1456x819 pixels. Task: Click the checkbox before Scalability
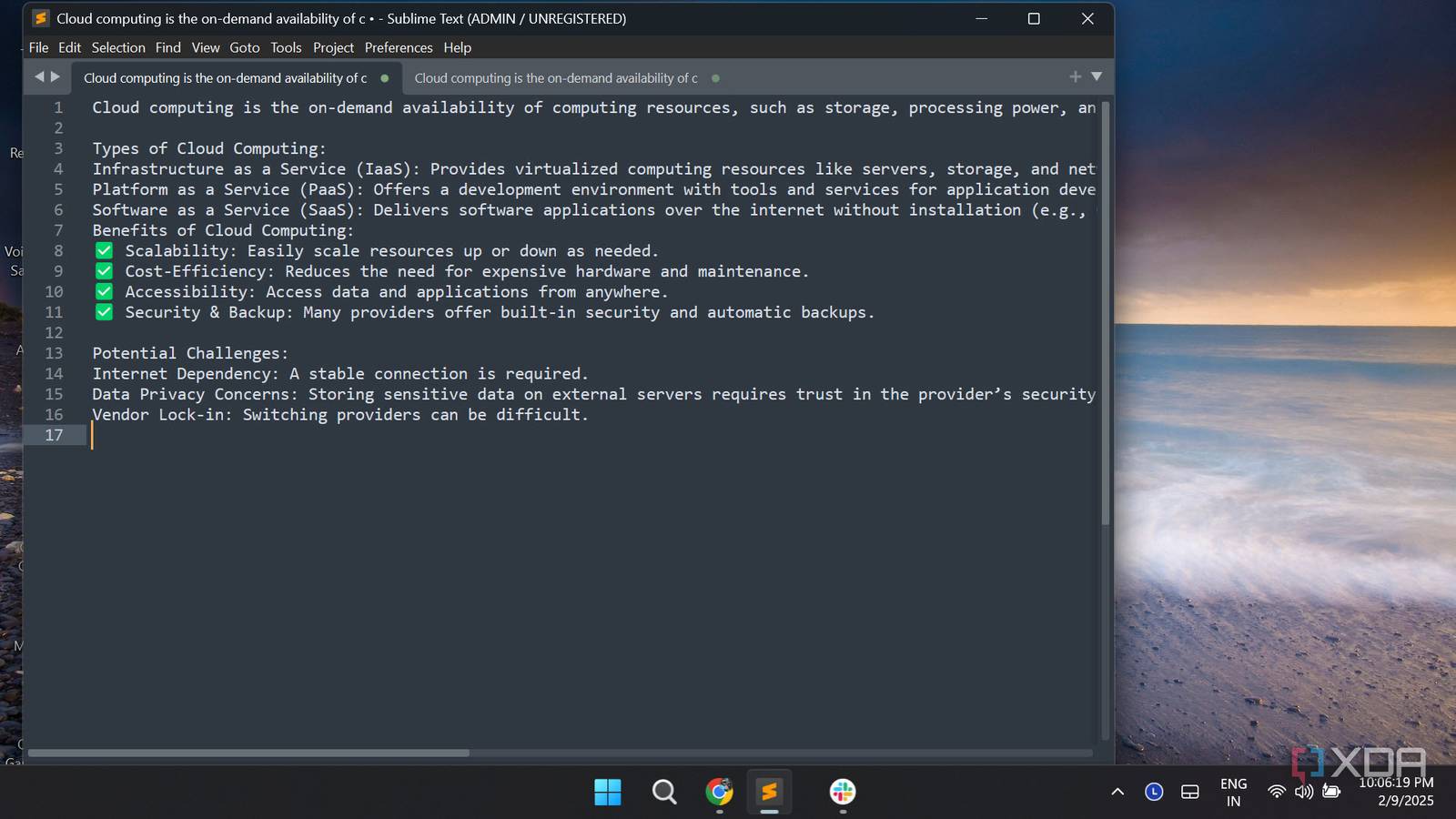click(x=104, y=250)
